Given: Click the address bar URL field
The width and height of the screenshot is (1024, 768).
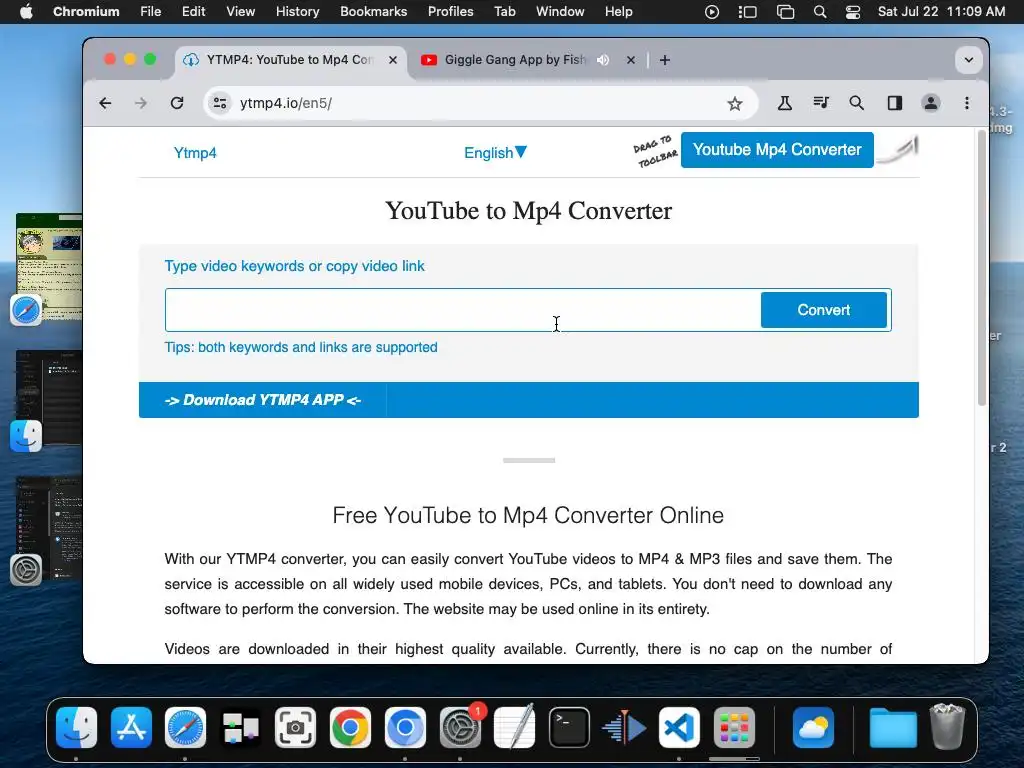Looking at the screenshot, I should (480, 103).
